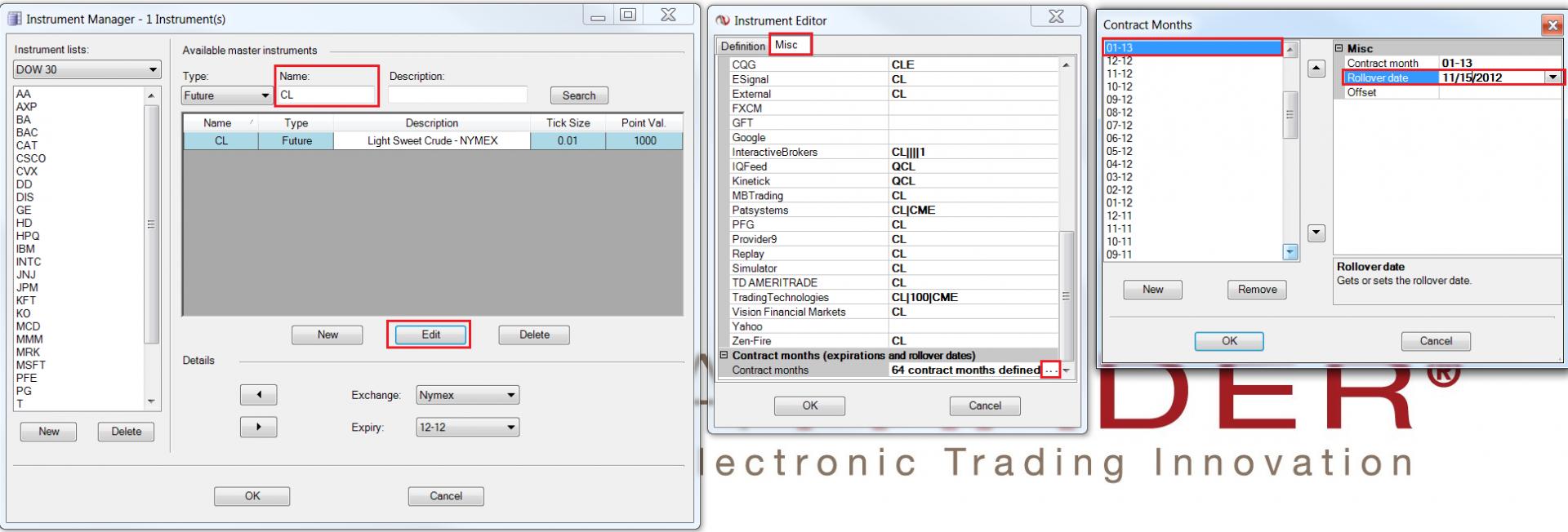Click the InteractiveBrokers symbol map row
Screen dimensions: 1568x532
[893, 152]
